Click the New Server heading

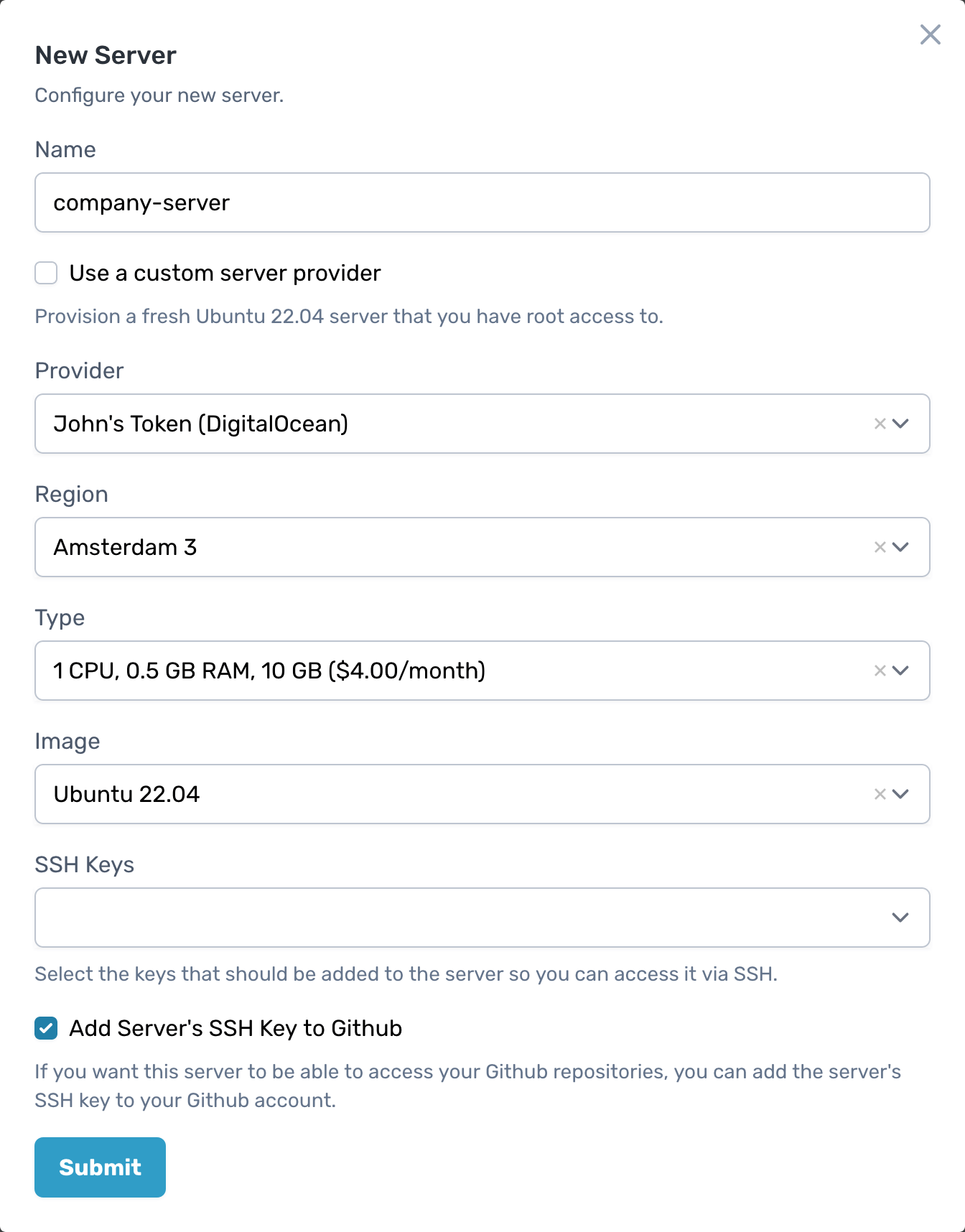click(105, 55)
